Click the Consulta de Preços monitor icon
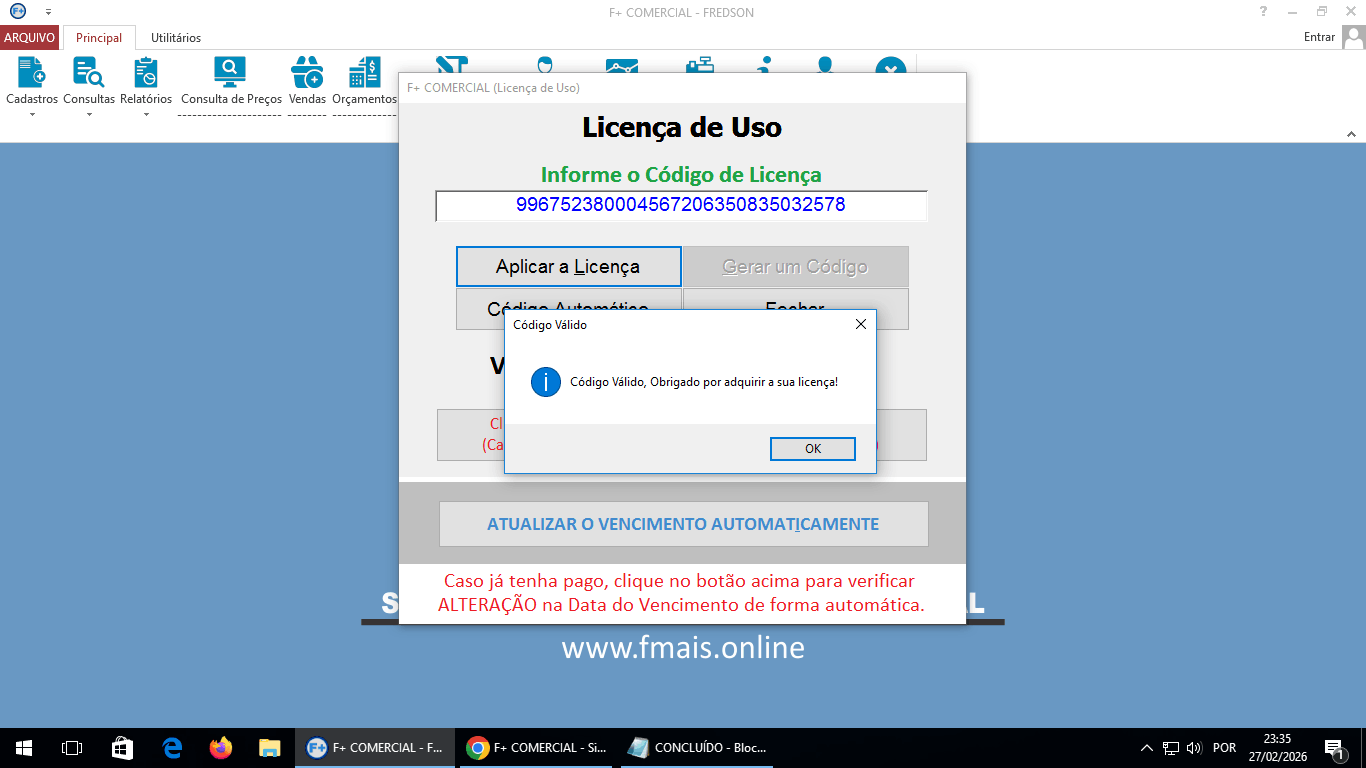The image size is (1366, 768). [230, 72]
